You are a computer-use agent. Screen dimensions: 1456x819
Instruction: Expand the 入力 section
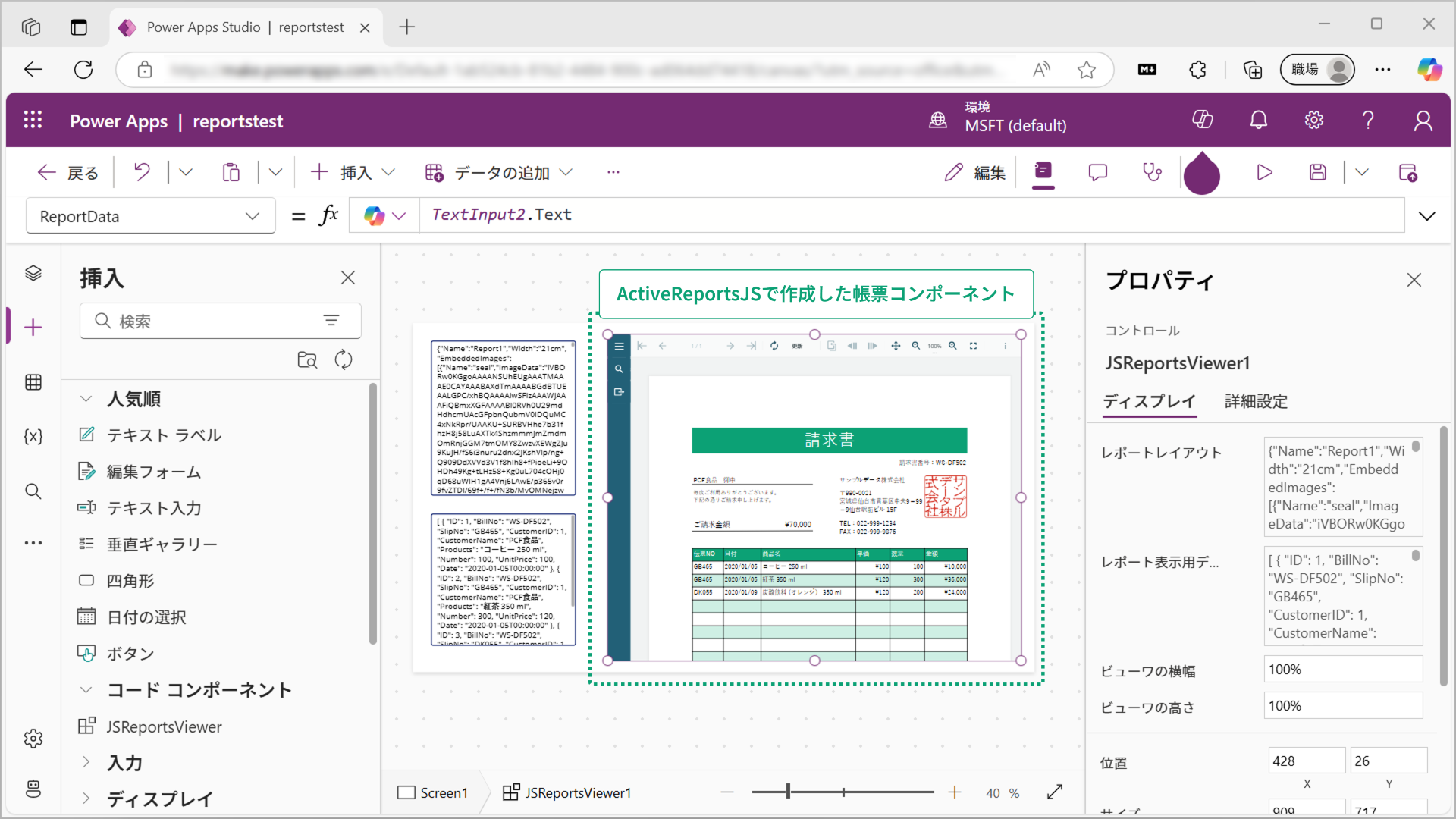coord(86,762)
